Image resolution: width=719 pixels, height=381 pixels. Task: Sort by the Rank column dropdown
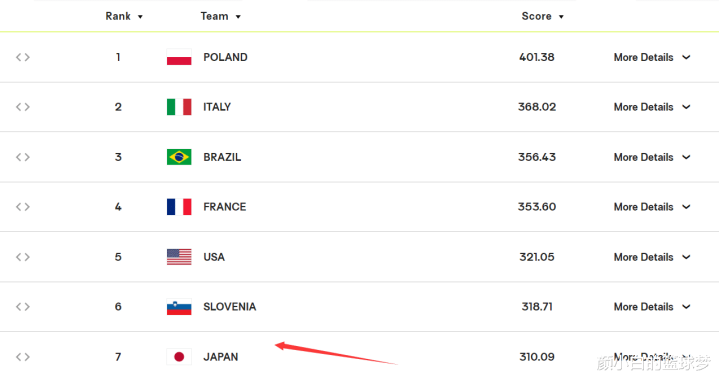[124, 17]
